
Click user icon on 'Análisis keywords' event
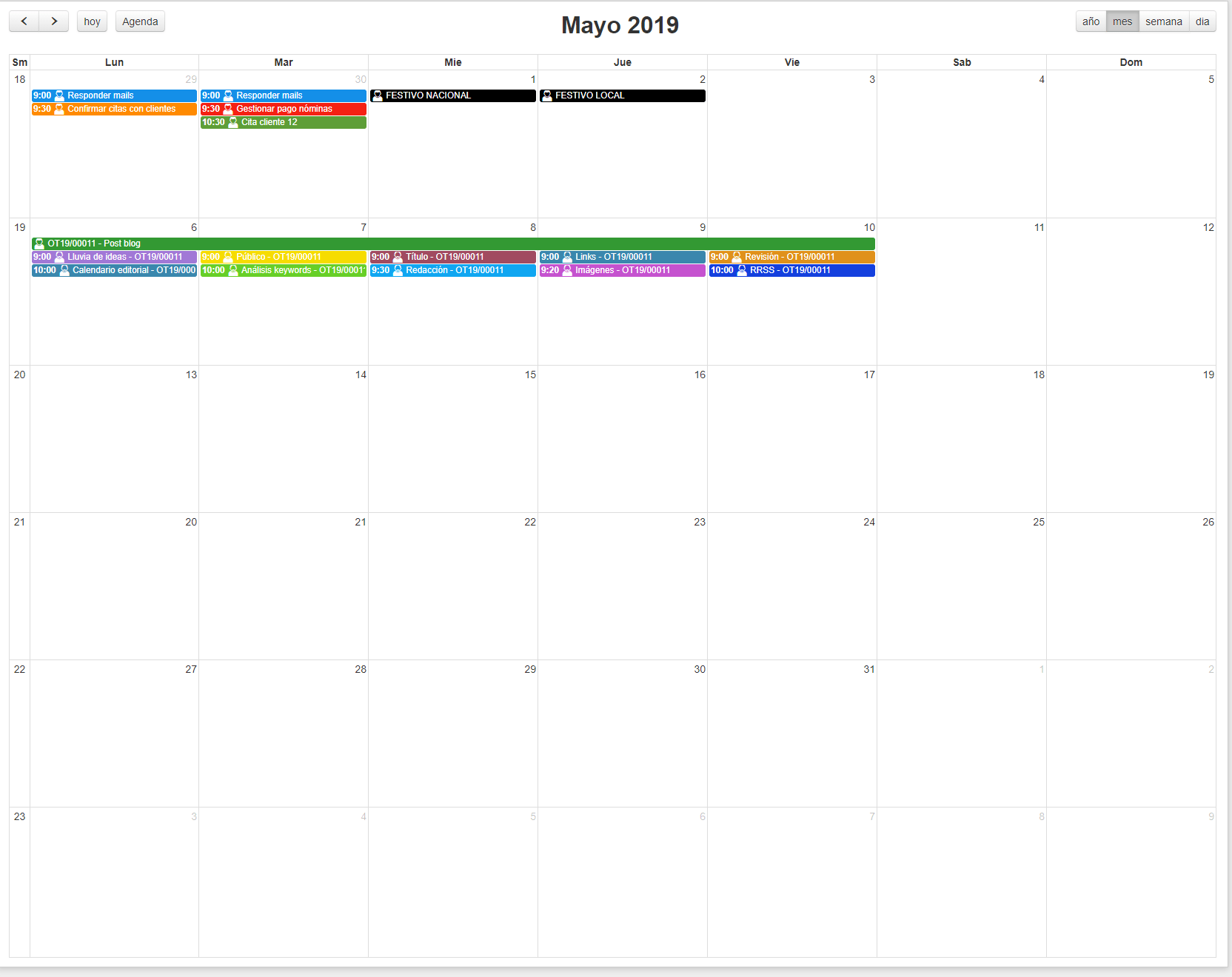(x=233, y=270)
